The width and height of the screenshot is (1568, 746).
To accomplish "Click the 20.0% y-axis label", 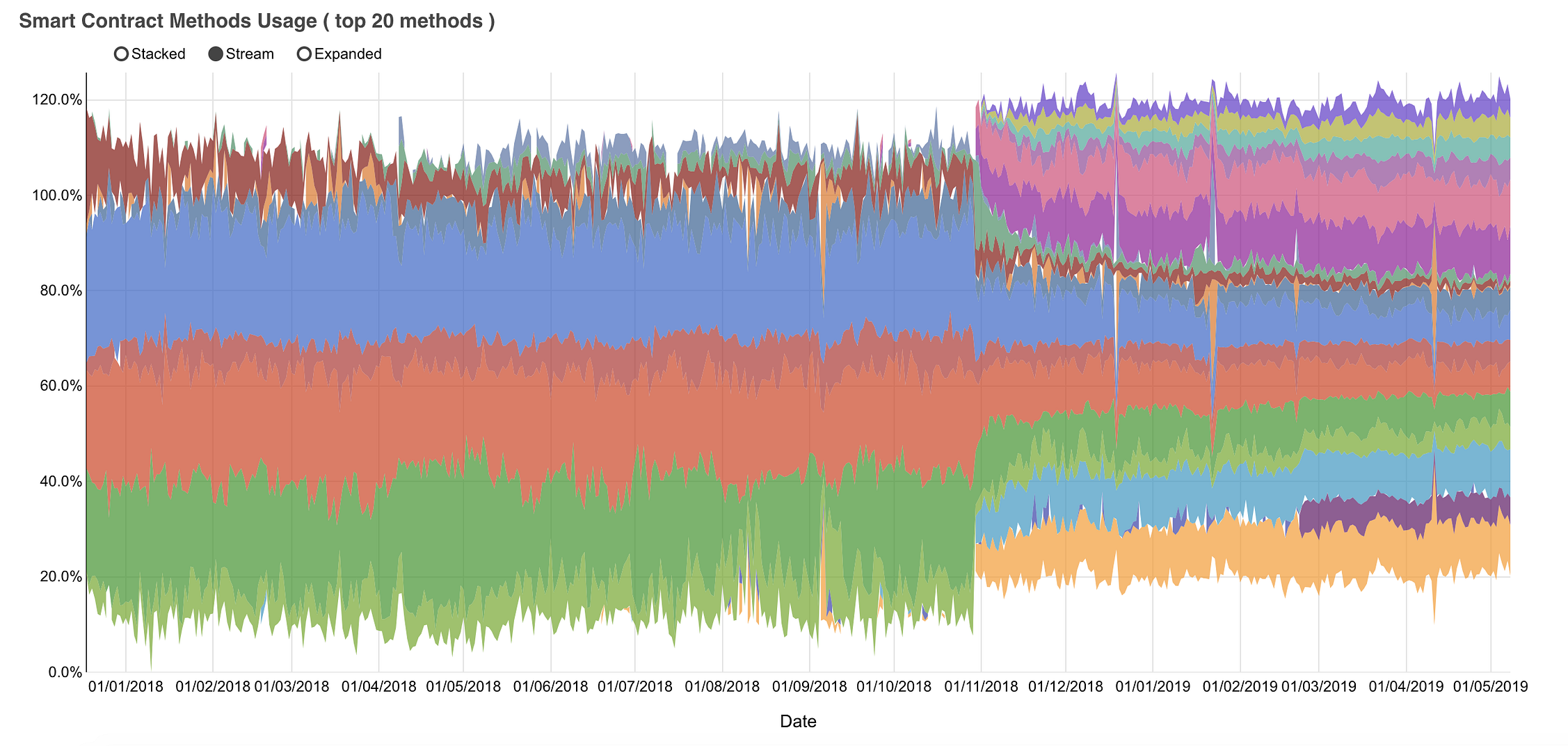I will click(x=61, y=576).
